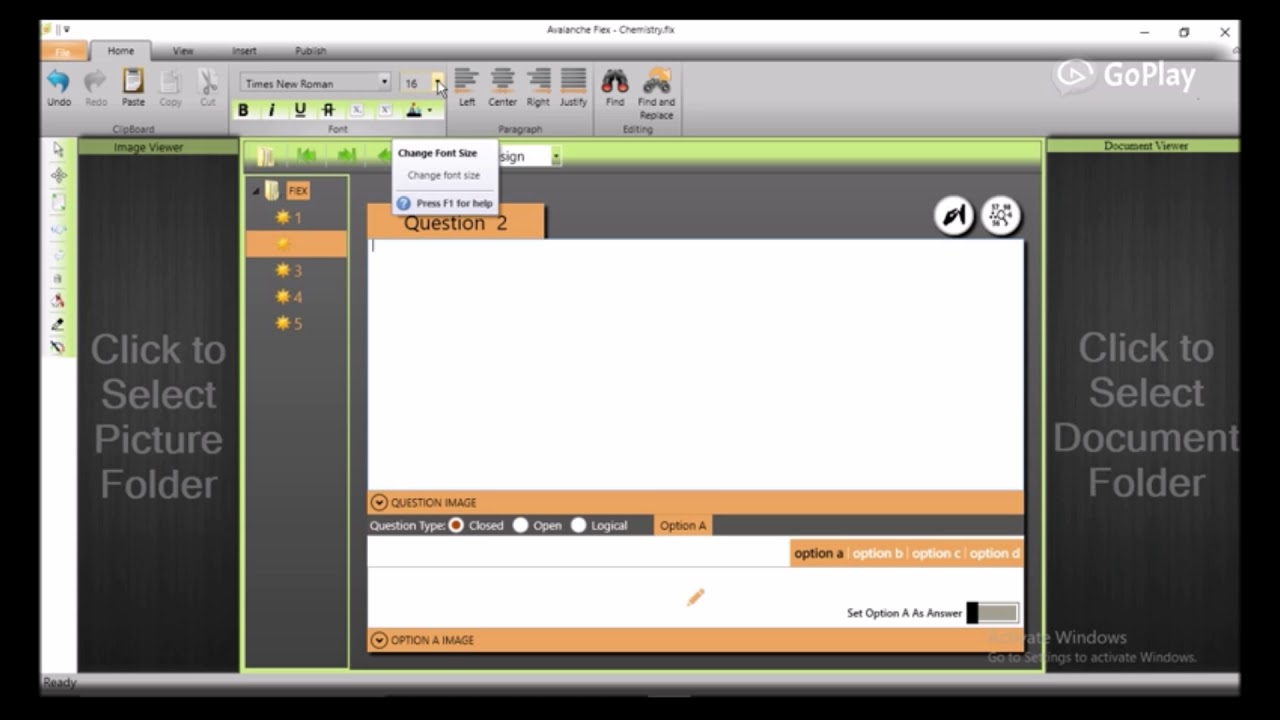Image resolution: width=1280 pixels, height=720 pixels.
Task: Click the Find binoculars icon
Action: tap(615, 81)
